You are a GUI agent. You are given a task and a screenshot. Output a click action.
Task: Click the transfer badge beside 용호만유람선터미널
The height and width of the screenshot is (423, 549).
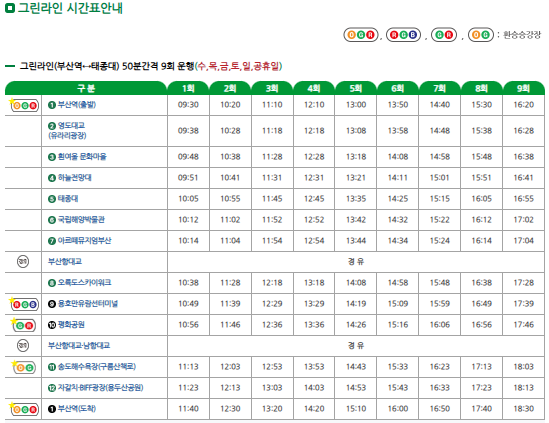pos(24,304)
